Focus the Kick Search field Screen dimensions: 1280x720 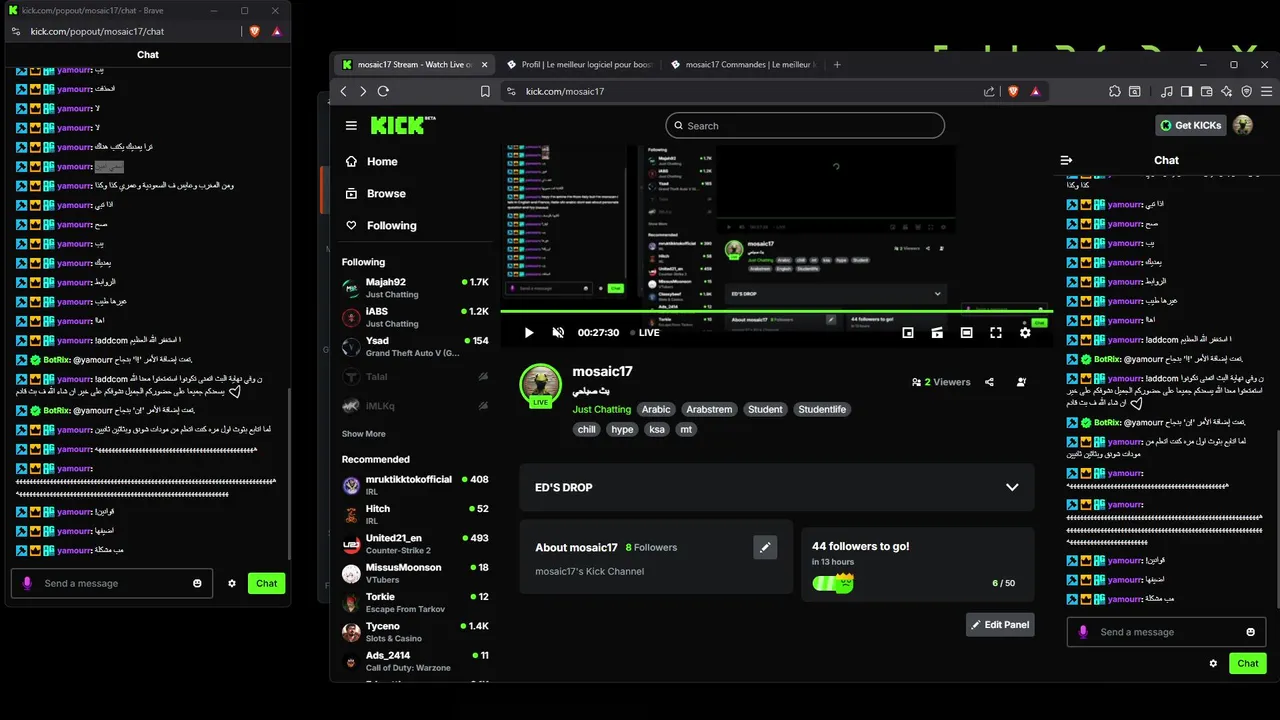pyautogui.click(x=805, y=125)
